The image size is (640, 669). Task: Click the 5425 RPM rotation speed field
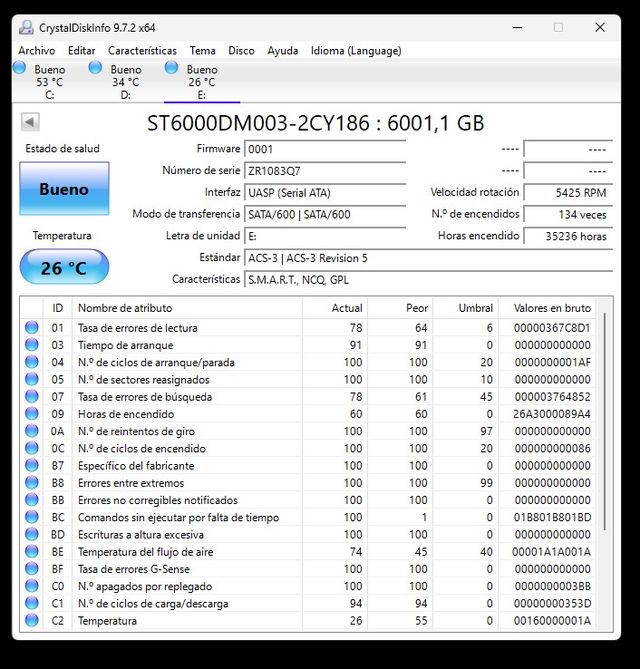point(568,193)
